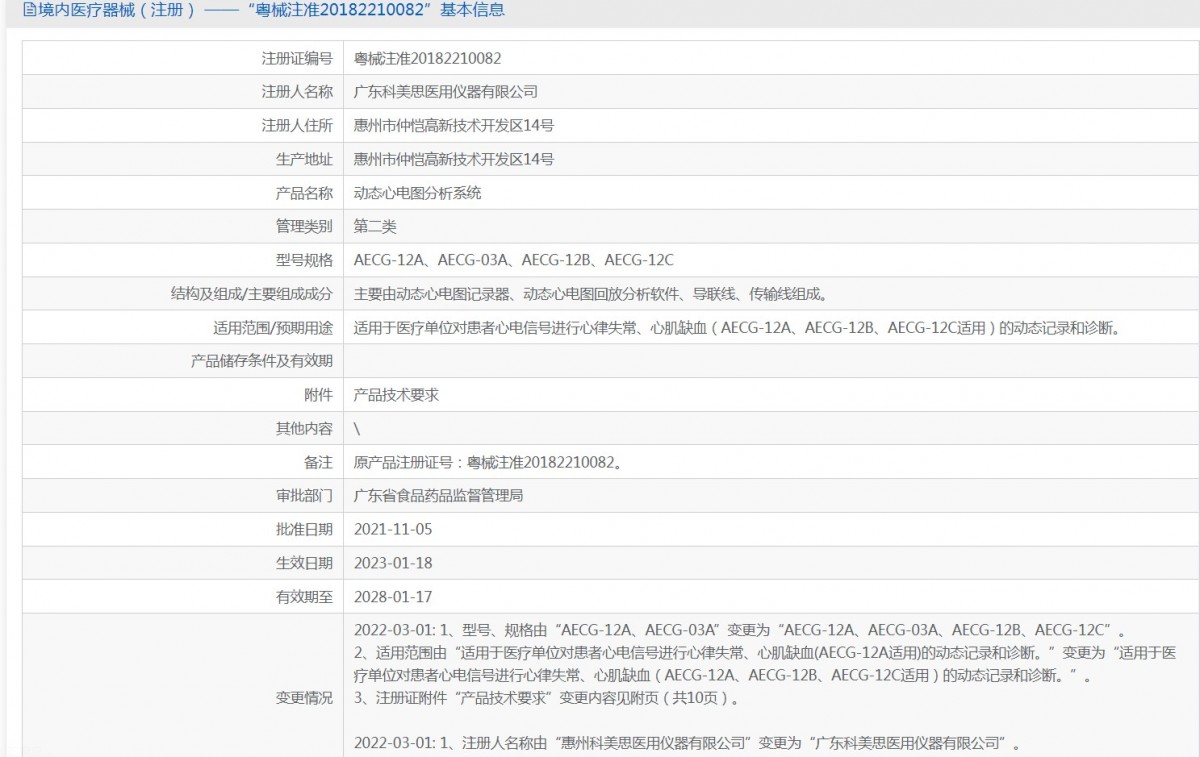1200x757 pixels.
Task: Select the 注册人住所 label cell
Action: pyautogui.click(x=182, y=126)
